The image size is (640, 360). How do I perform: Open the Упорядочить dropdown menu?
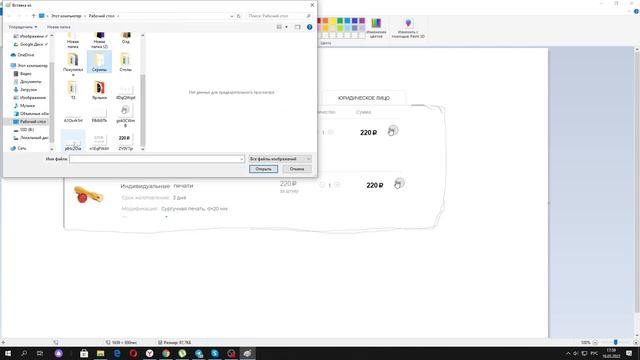[23, 27]
